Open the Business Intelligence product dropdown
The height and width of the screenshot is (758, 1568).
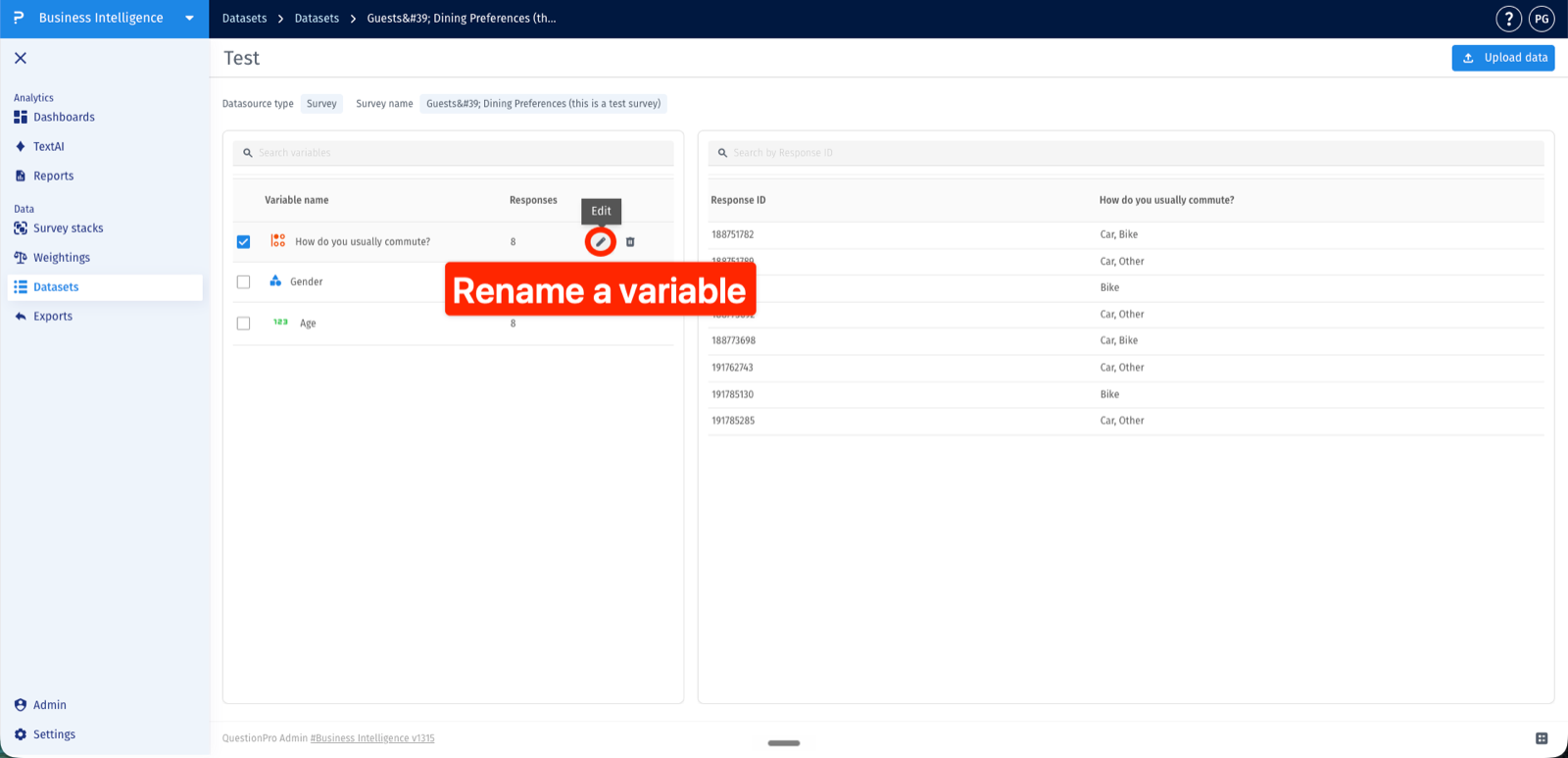pyautogui.click(x=189, y=18)
